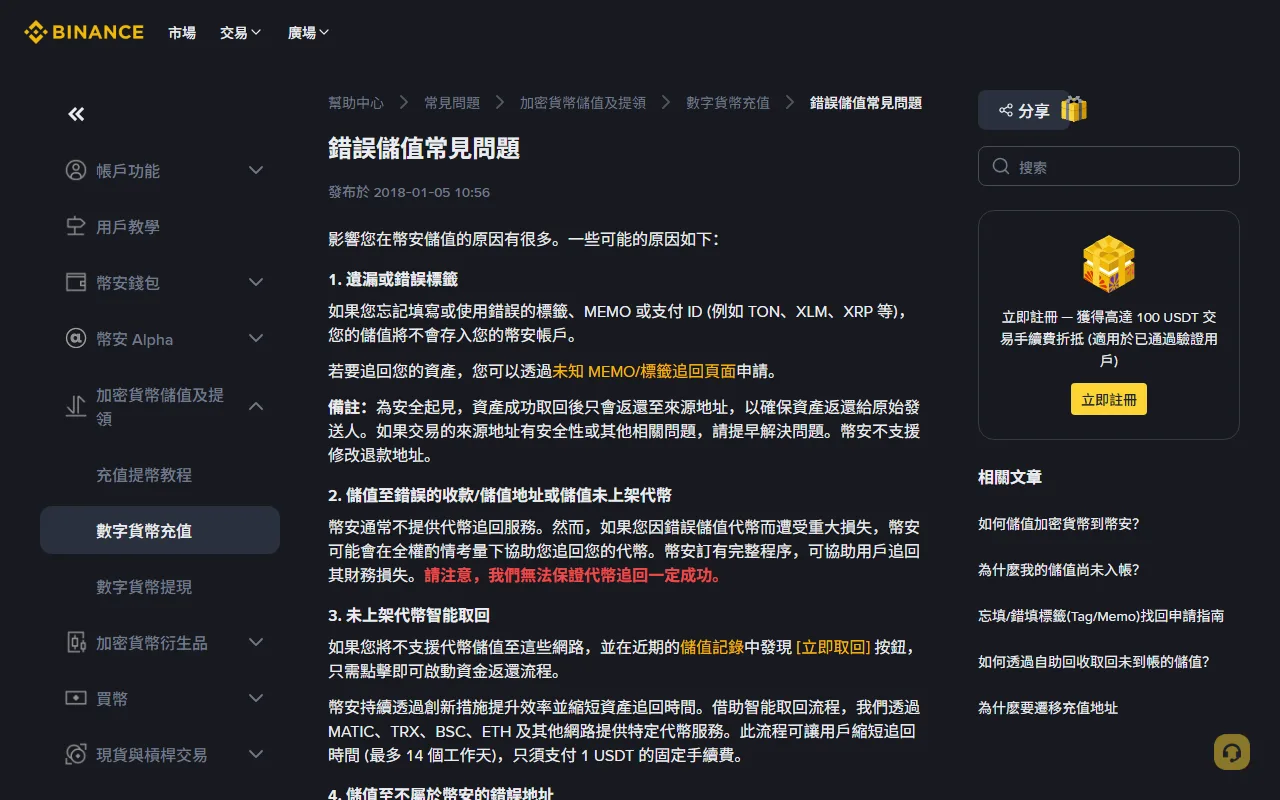Viewport: 1280px width, 800px height.
Task: Open related article 忘填/錯填標籤(Tag/Memo)找回申請指南
Action: (x=1101, y=615)
